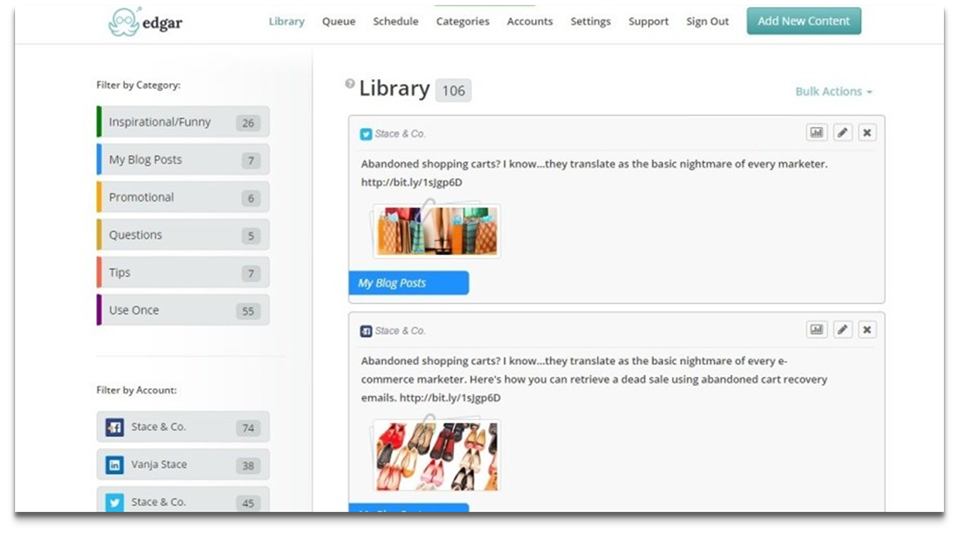Open stats for the Facebook post card

pyautogui.click(x=816, y=330)
